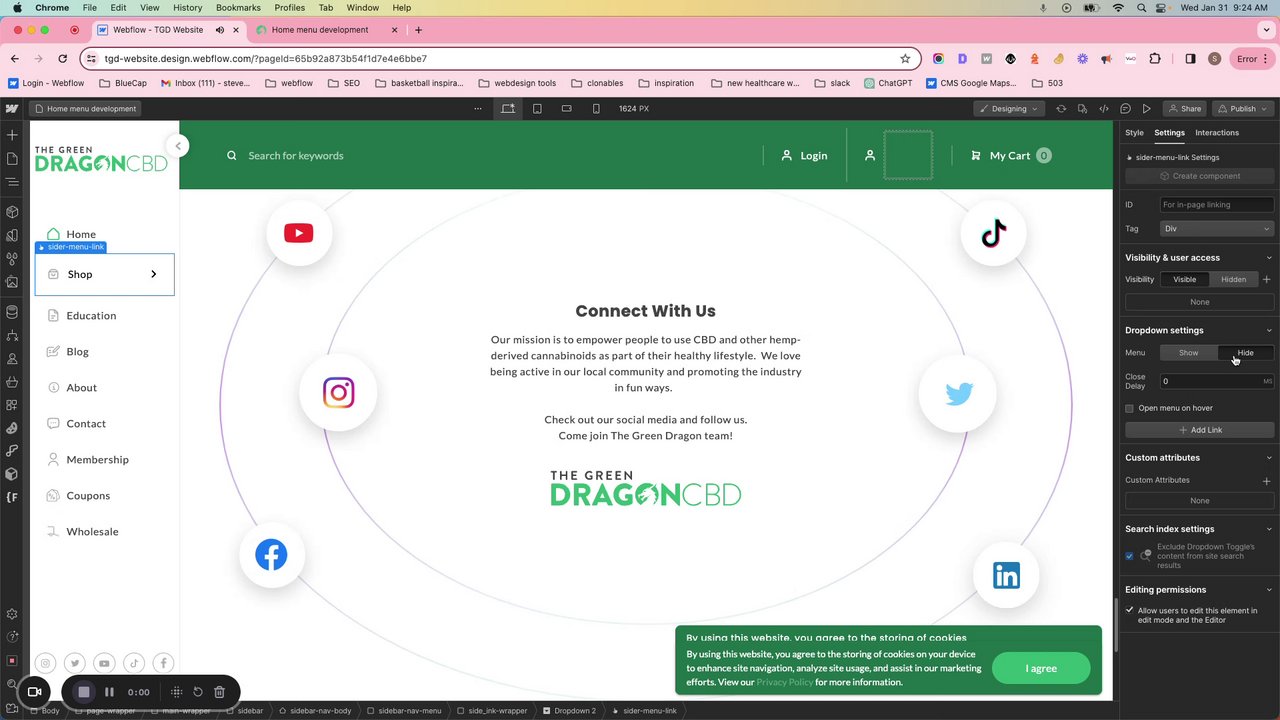Open the Tag Div dropdown
This screenshot has height=720, width=1280.
pyautogui.click(x=1216, y=228)
